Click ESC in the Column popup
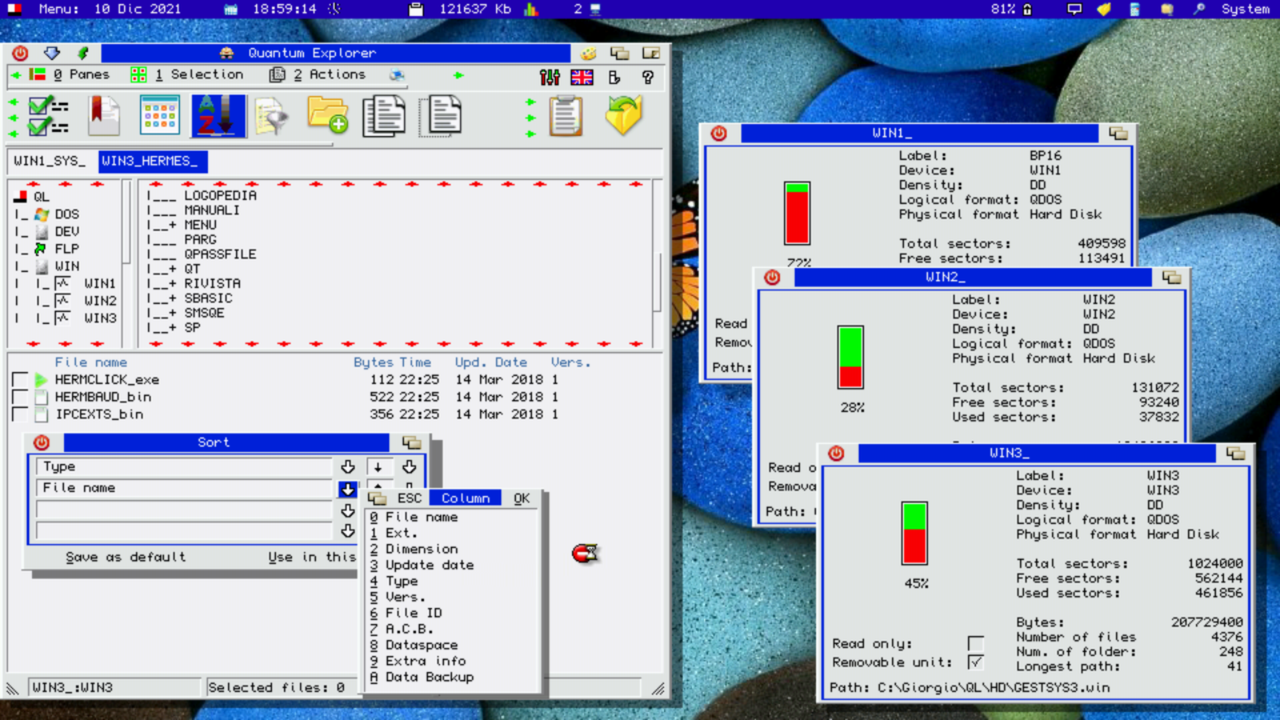This screenshot has width=1280, height=720. pos(410,498)
